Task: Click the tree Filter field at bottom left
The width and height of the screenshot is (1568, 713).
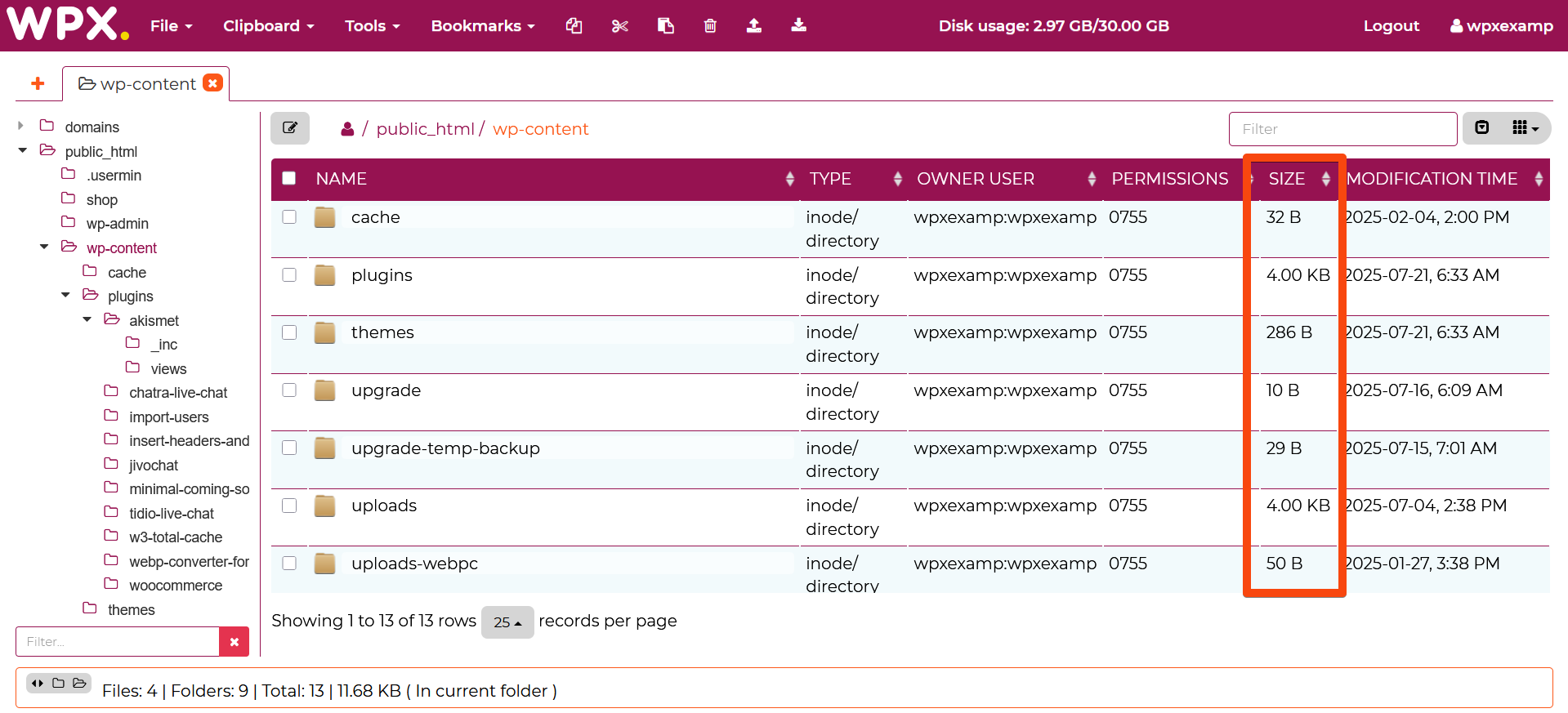Action: coord(118,642)
